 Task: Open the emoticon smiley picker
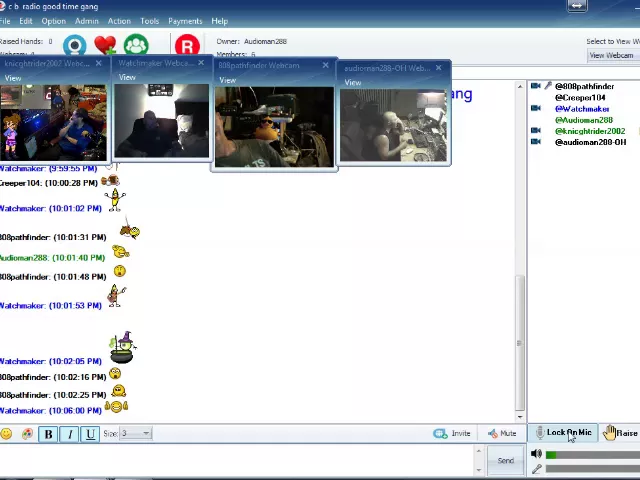tap(6, 433)
